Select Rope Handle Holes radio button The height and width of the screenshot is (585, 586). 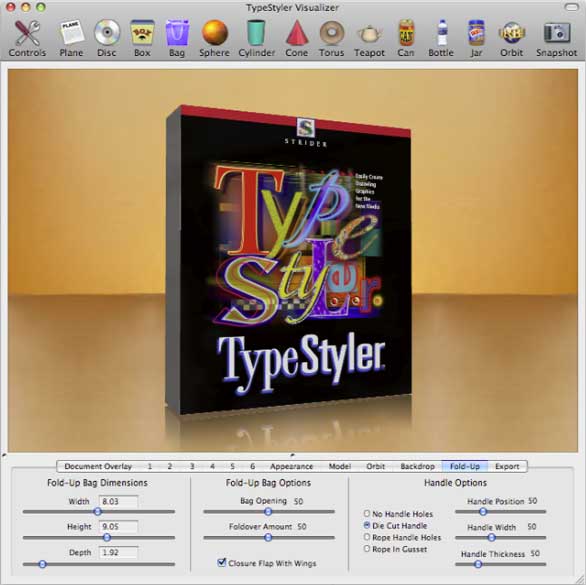tap(367, 537)
